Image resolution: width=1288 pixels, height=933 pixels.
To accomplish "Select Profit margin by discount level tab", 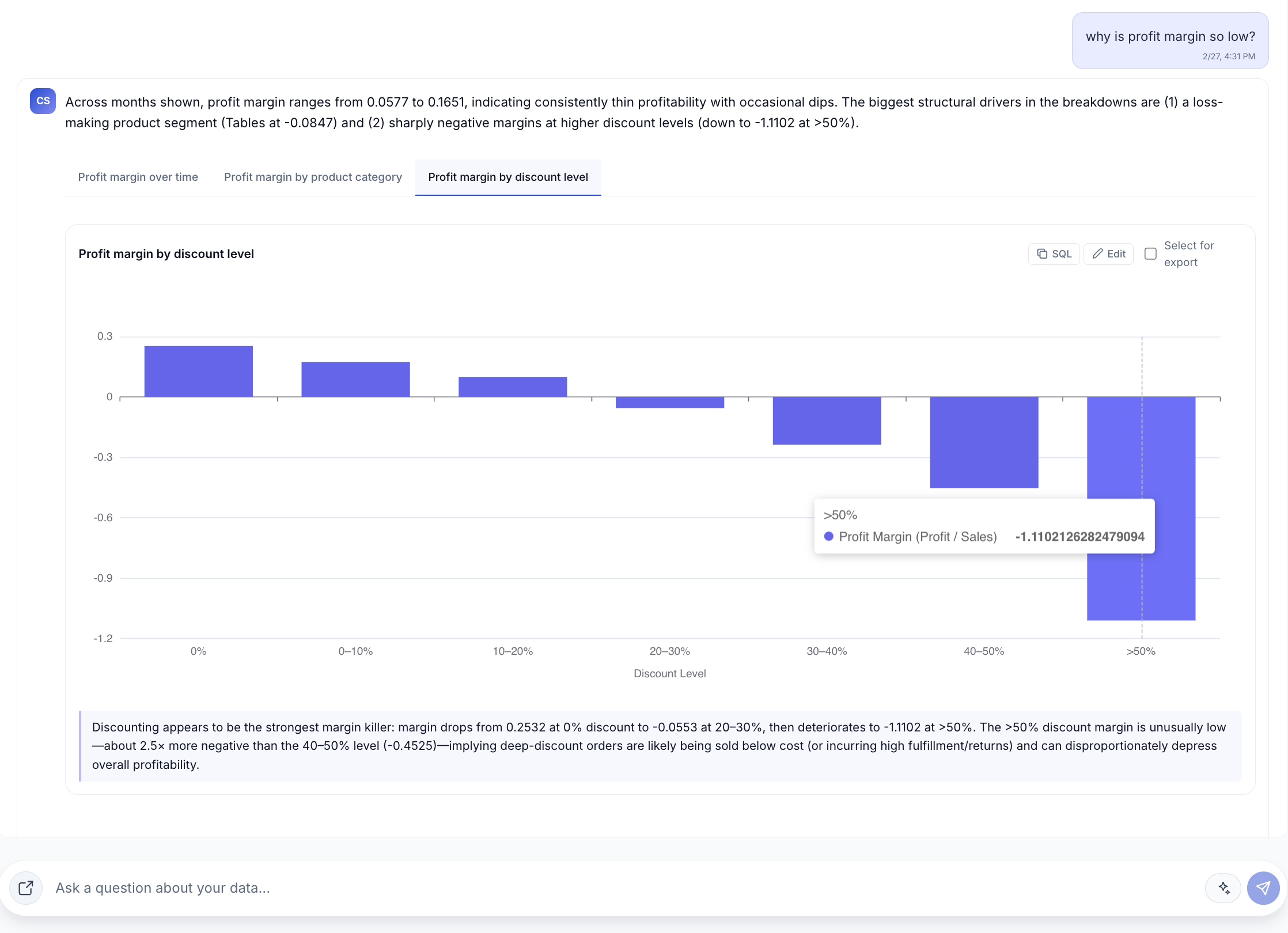I will pos(507,177).
